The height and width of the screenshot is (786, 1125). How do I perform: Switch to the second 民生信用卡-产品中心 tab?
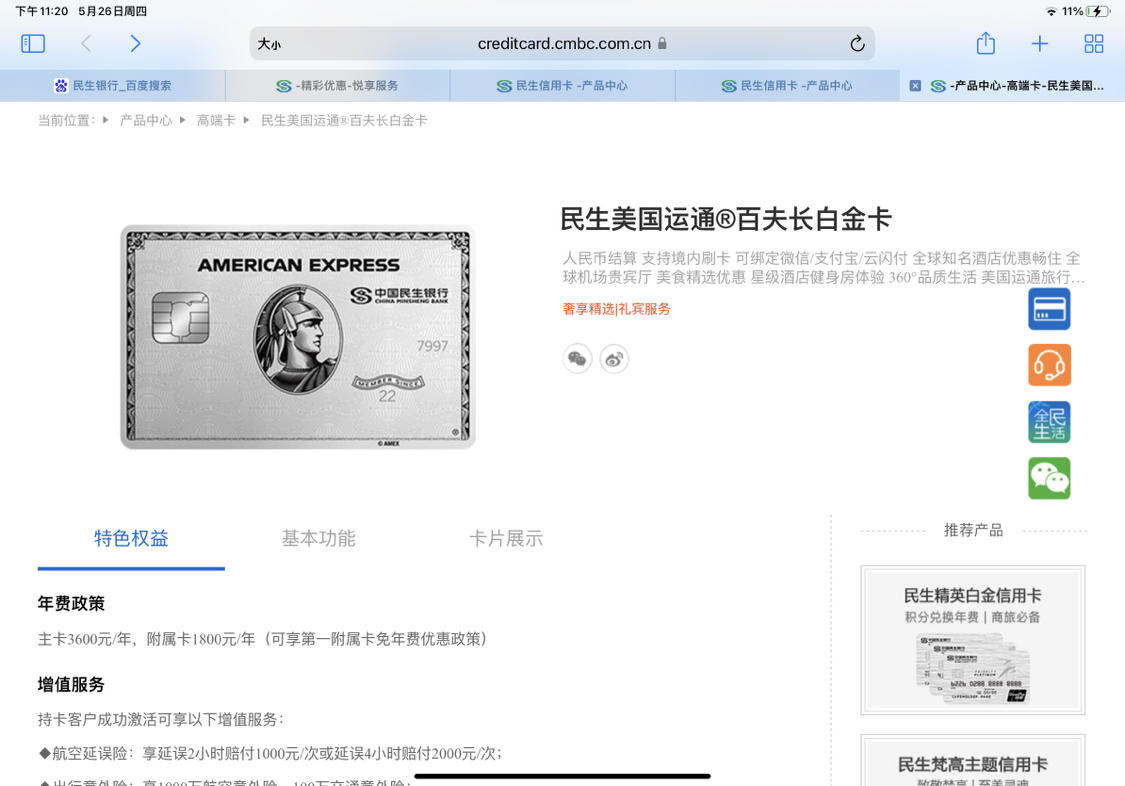788,85
